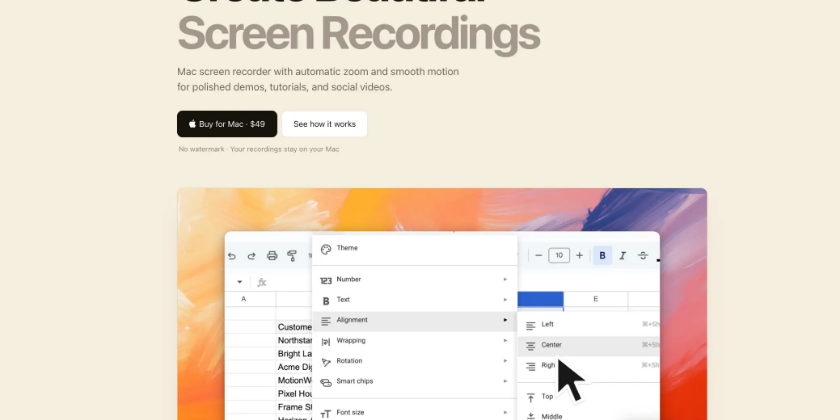Open the Theme menu item
The height and width of the screenshot is (420, 840).
pyautogui.click(x=414, y=249)
